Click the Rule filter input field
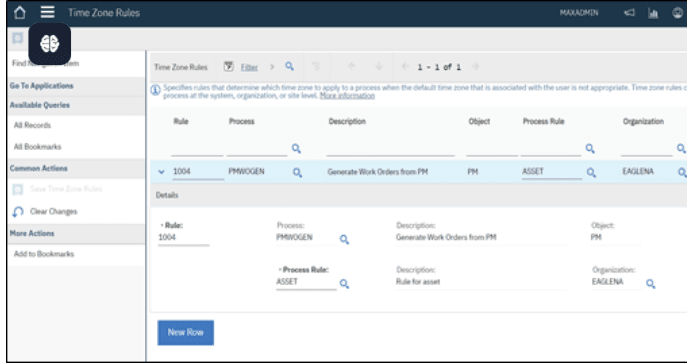Image resolution: width=687 pixels, height=363 pixels. pyautogui.click(x=197, y=149)
